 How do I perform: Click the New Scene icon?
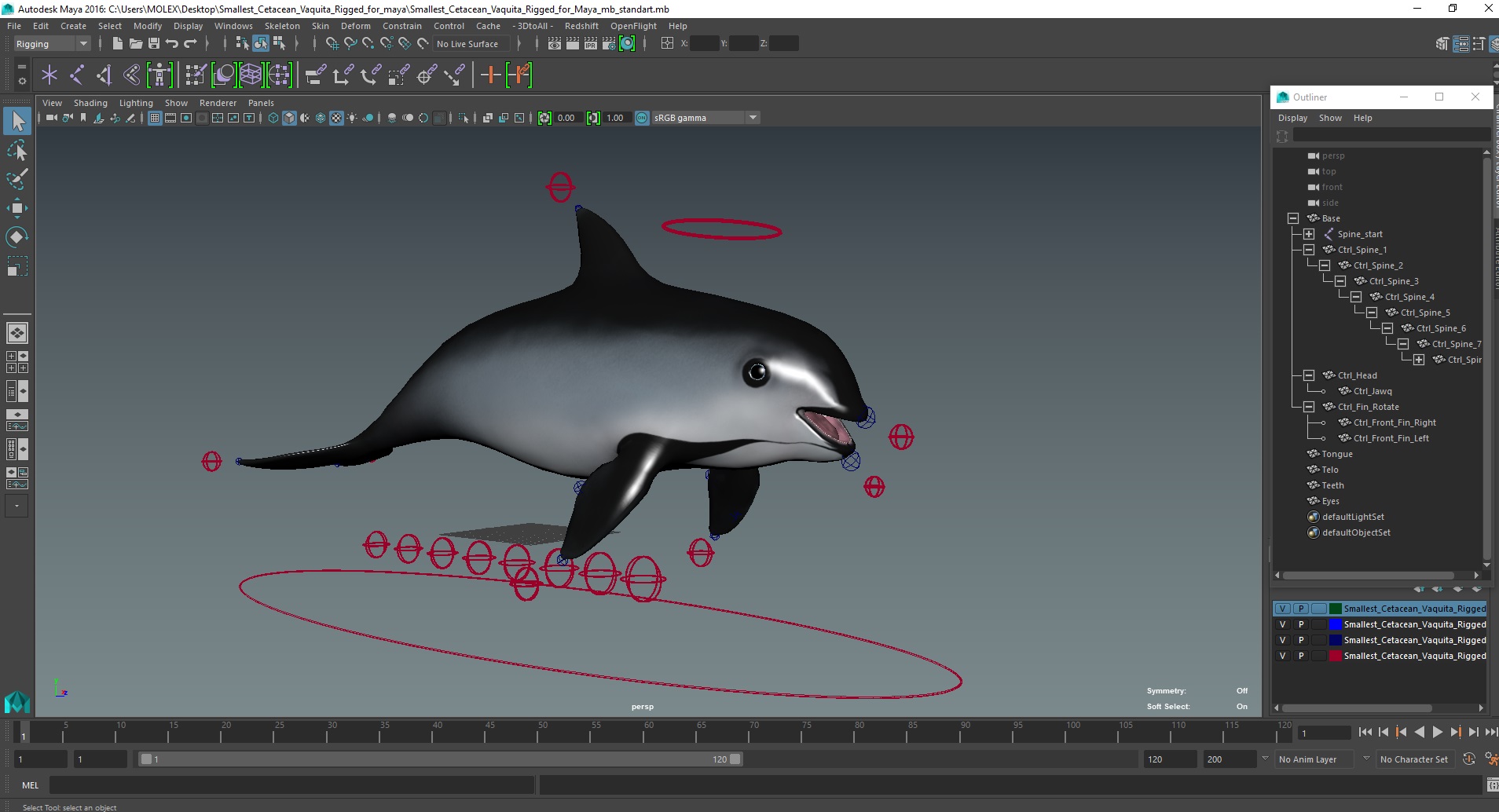pyautogui.click(x=117, y=44)
